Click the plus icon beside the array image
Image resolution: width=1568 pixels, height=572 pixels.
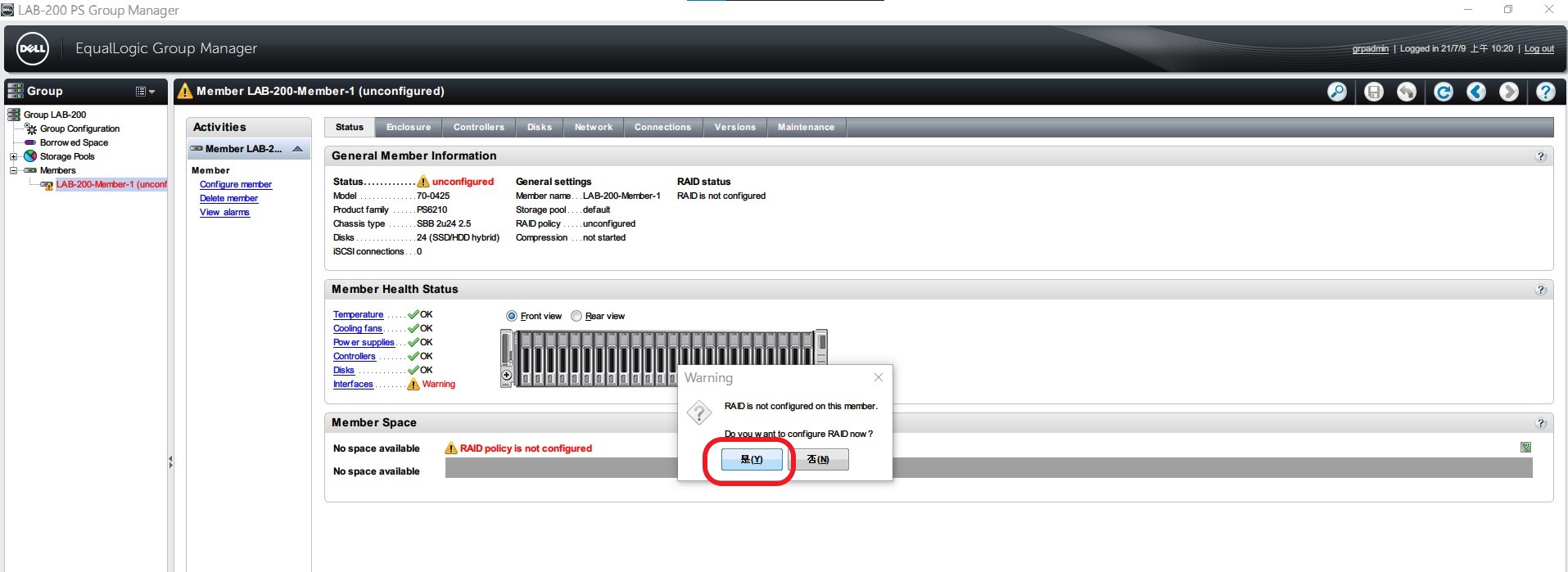[x=507, y=376]
